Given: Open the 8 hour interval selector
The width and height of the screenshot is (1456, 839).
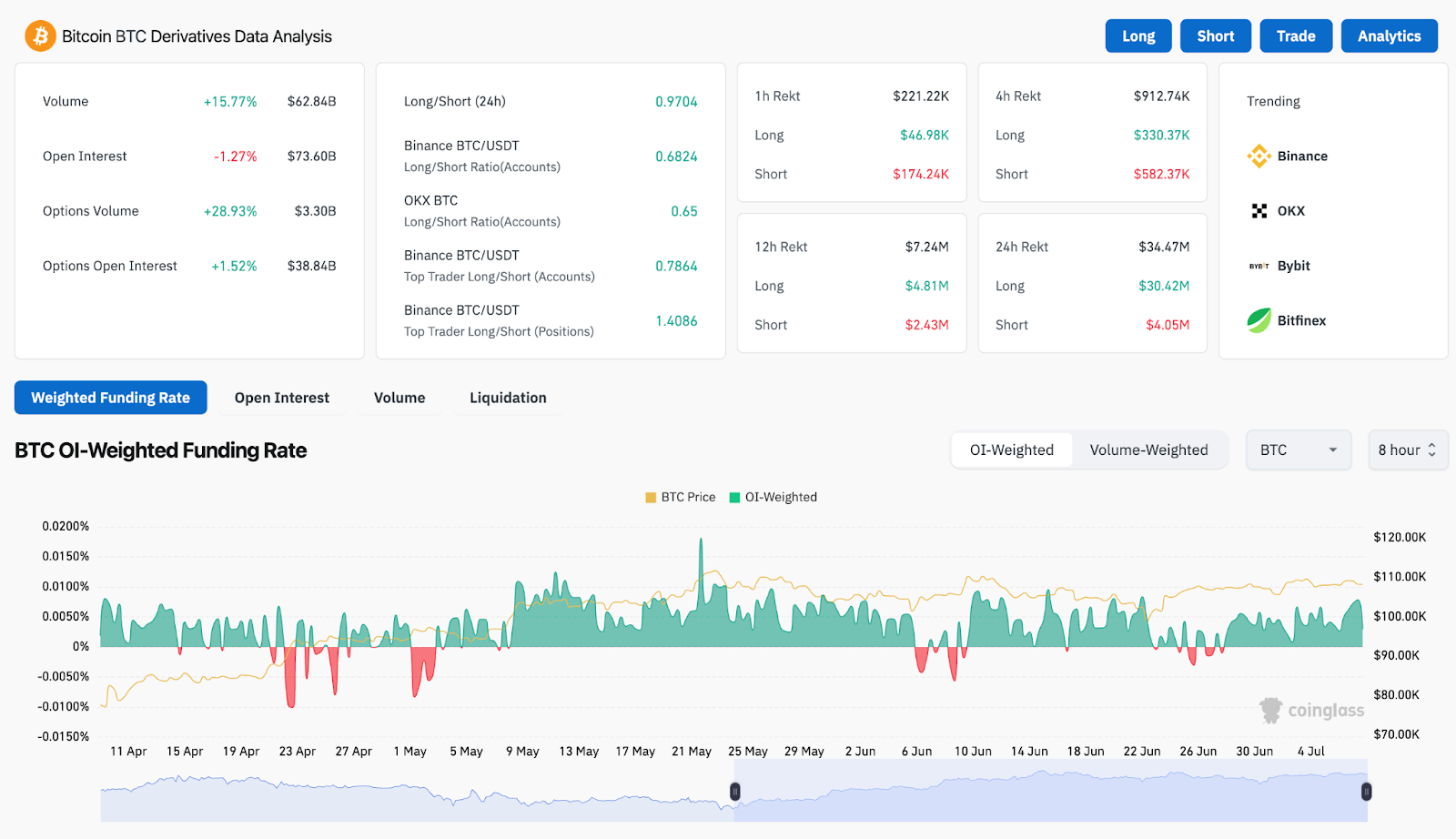Looking at the screenshot, I should pos(1407,450).
